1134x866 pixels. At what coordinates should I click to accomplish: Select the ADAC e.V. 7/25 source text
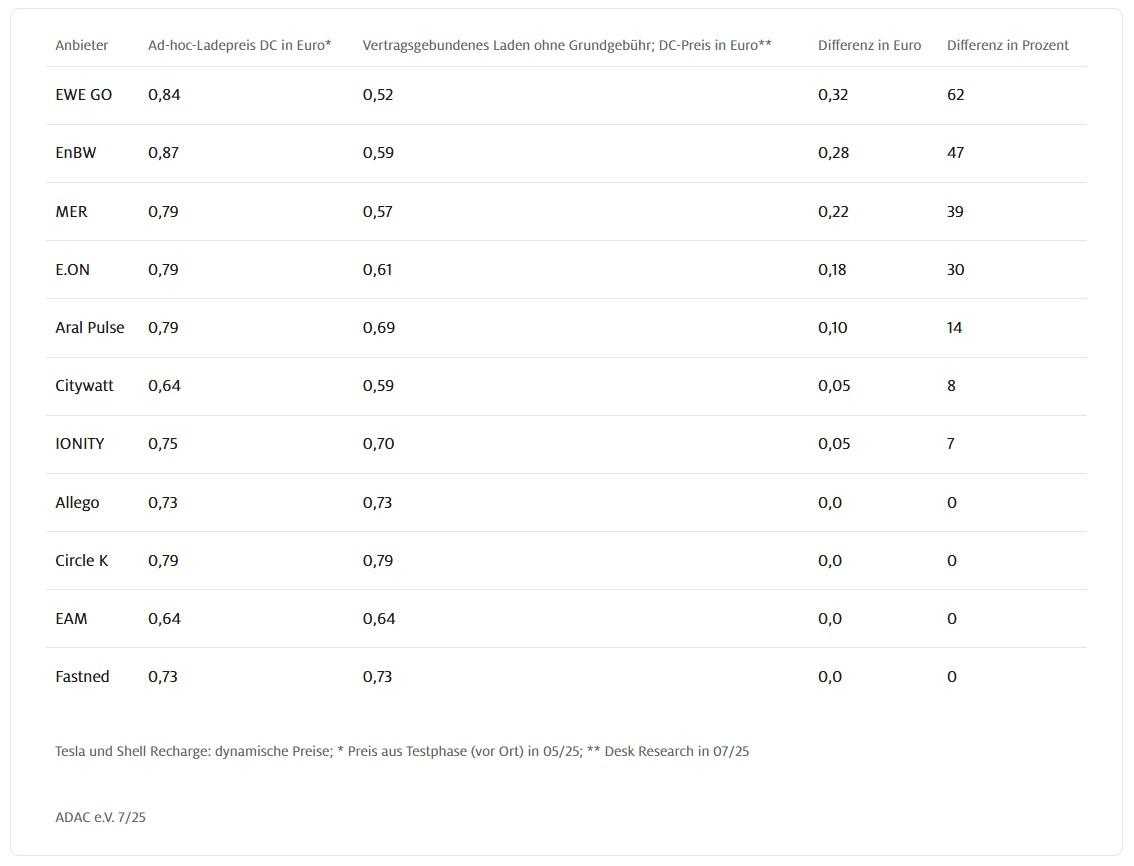point(101,817)
